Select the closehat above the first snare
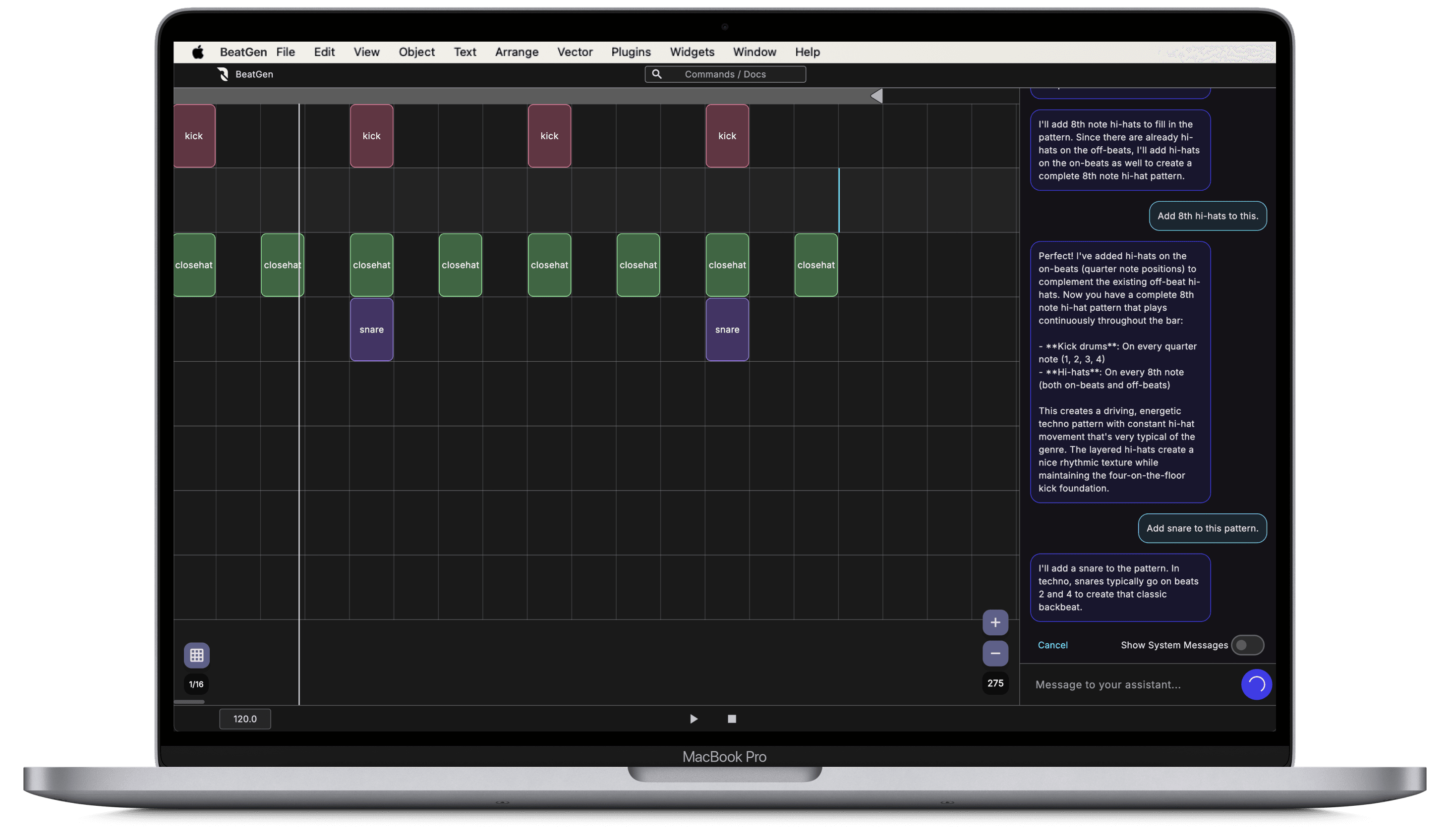 tap(372, 265)
